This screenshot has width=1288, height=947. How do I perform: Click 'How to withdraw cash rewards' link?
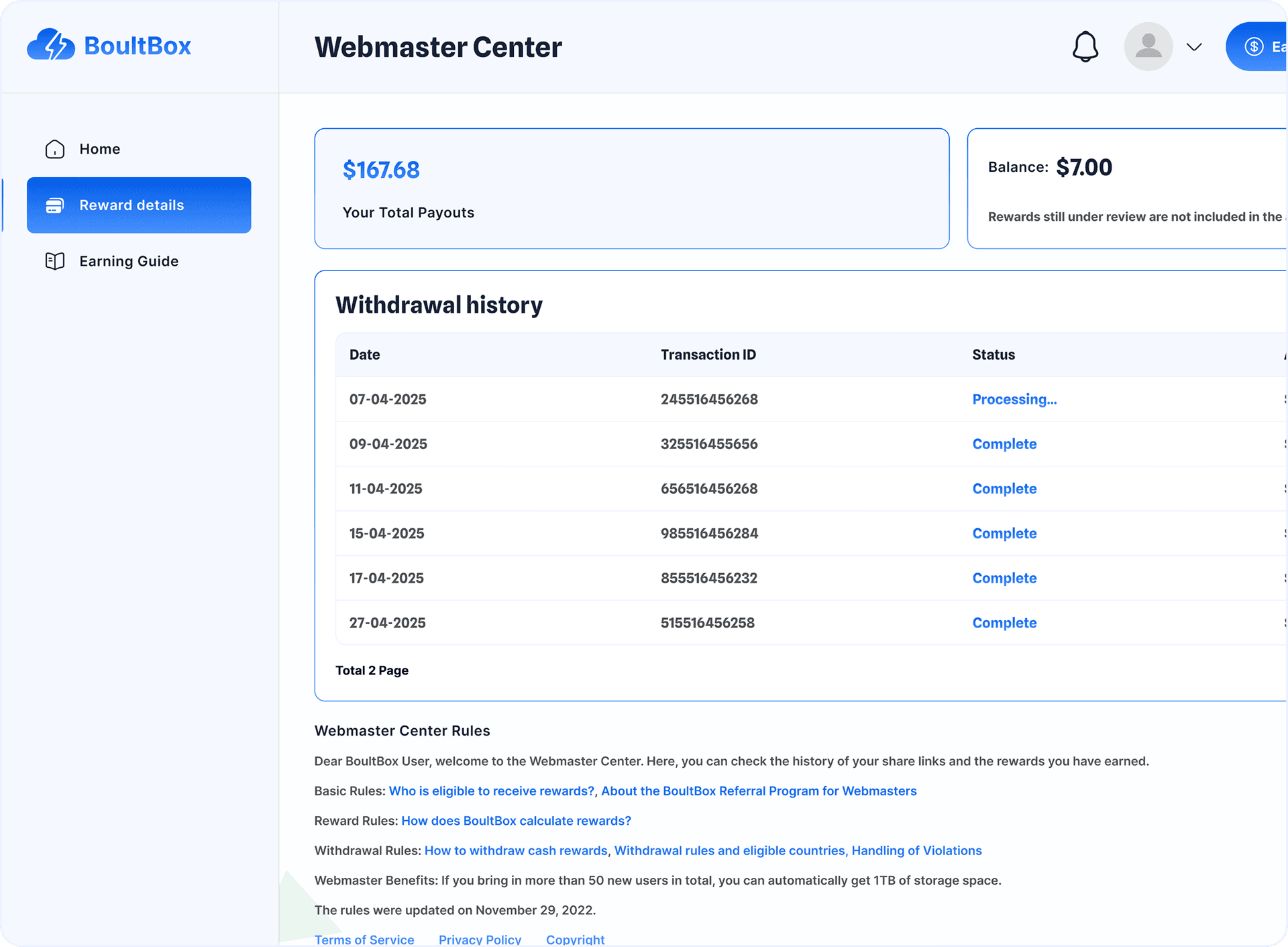click(x=515, y=850)
